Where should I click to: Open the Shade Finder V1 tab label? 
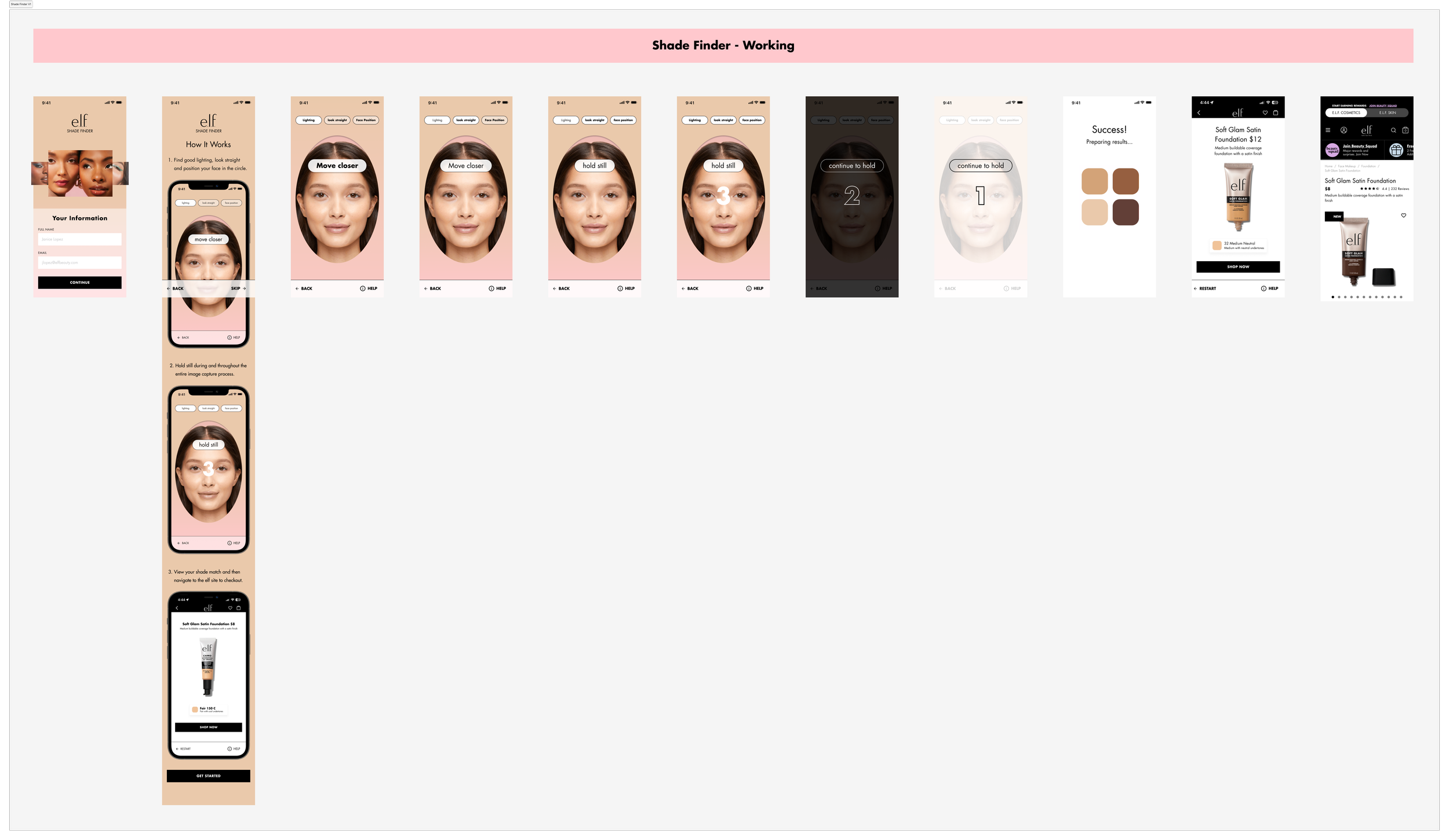[x=21, y=4]
